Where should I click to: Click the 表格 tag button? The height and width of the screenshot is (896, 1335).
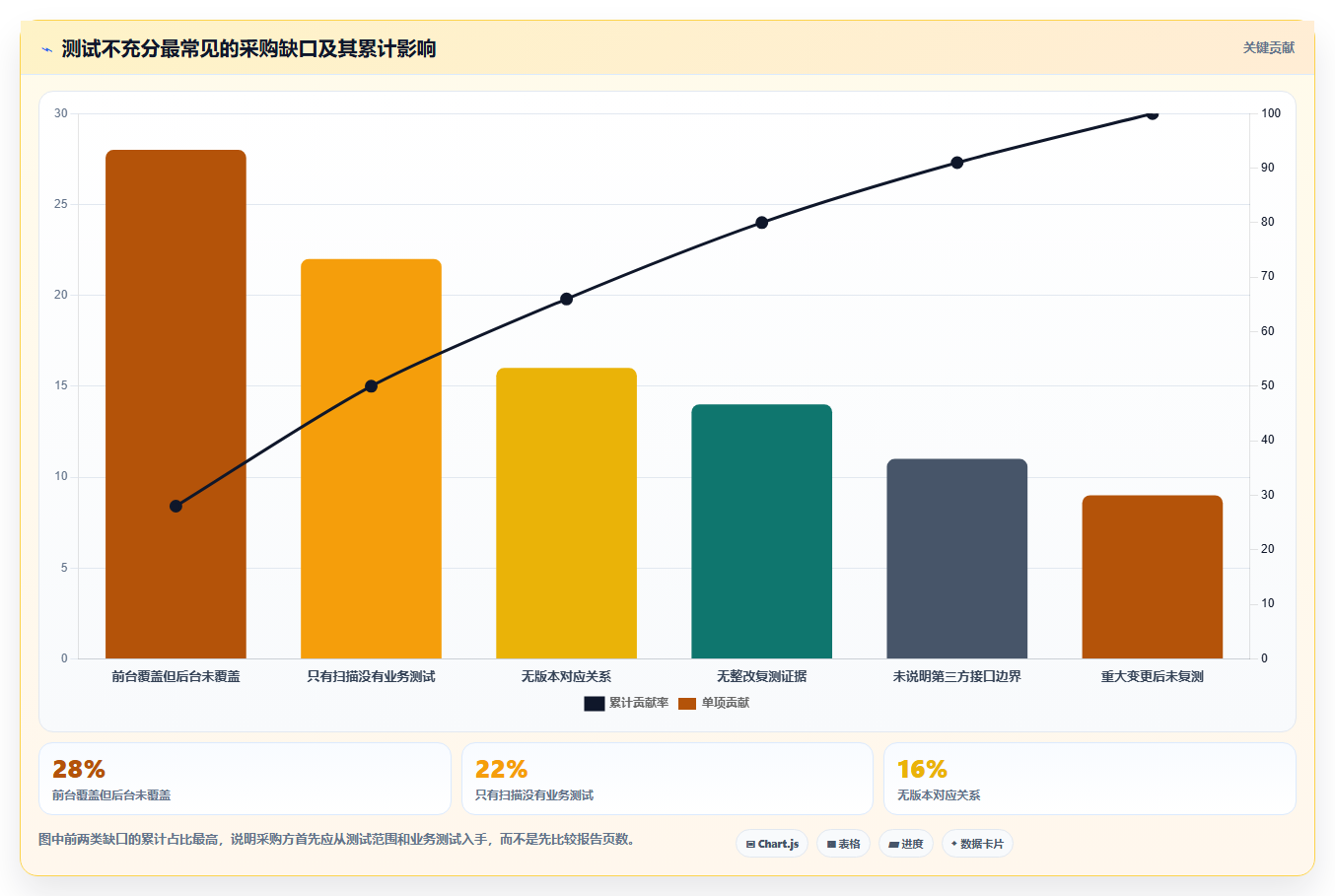(843, 844)
